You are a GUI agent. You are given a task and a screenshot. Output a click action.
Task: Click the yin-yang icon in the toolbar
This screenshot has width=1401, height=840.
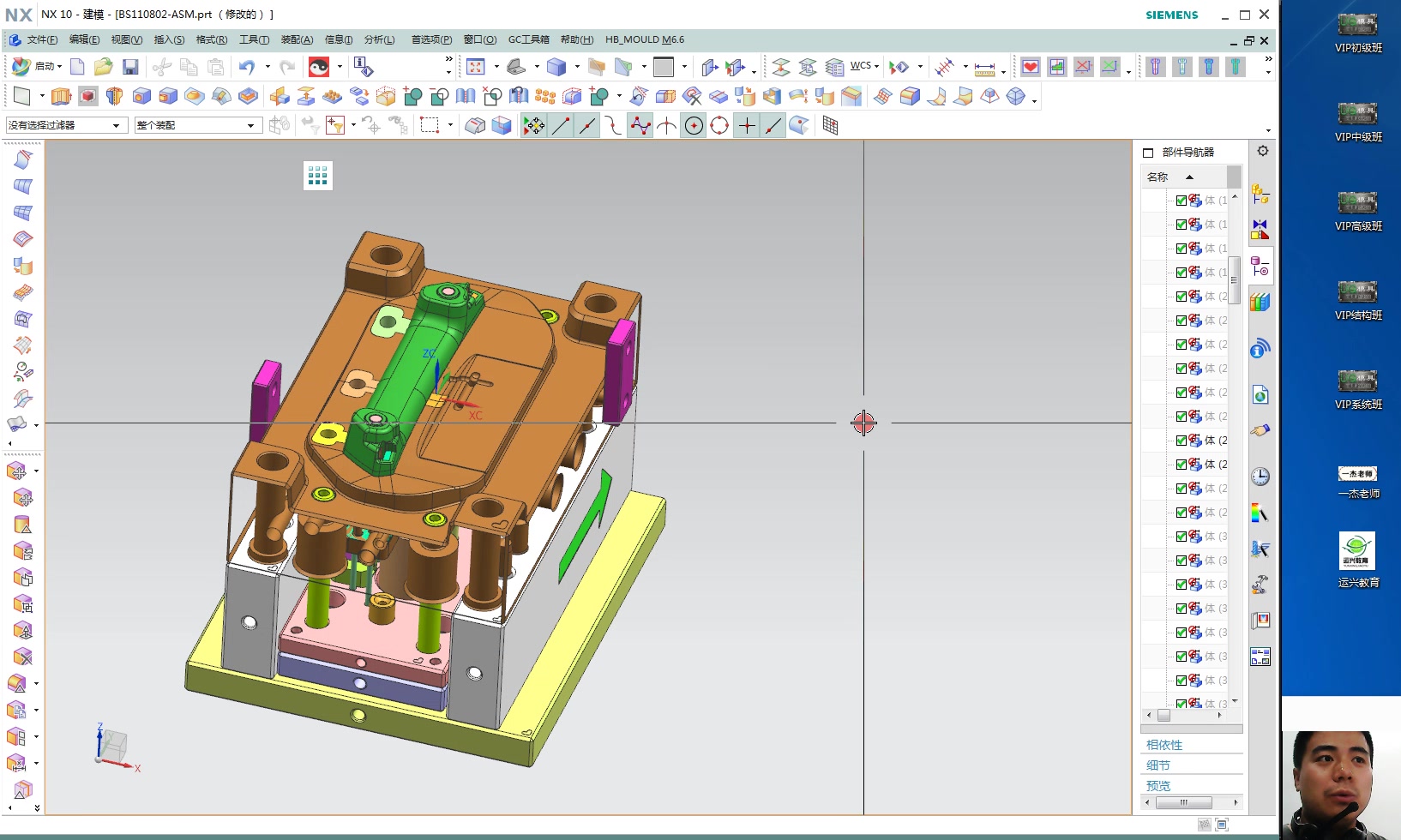pos(319,67)
